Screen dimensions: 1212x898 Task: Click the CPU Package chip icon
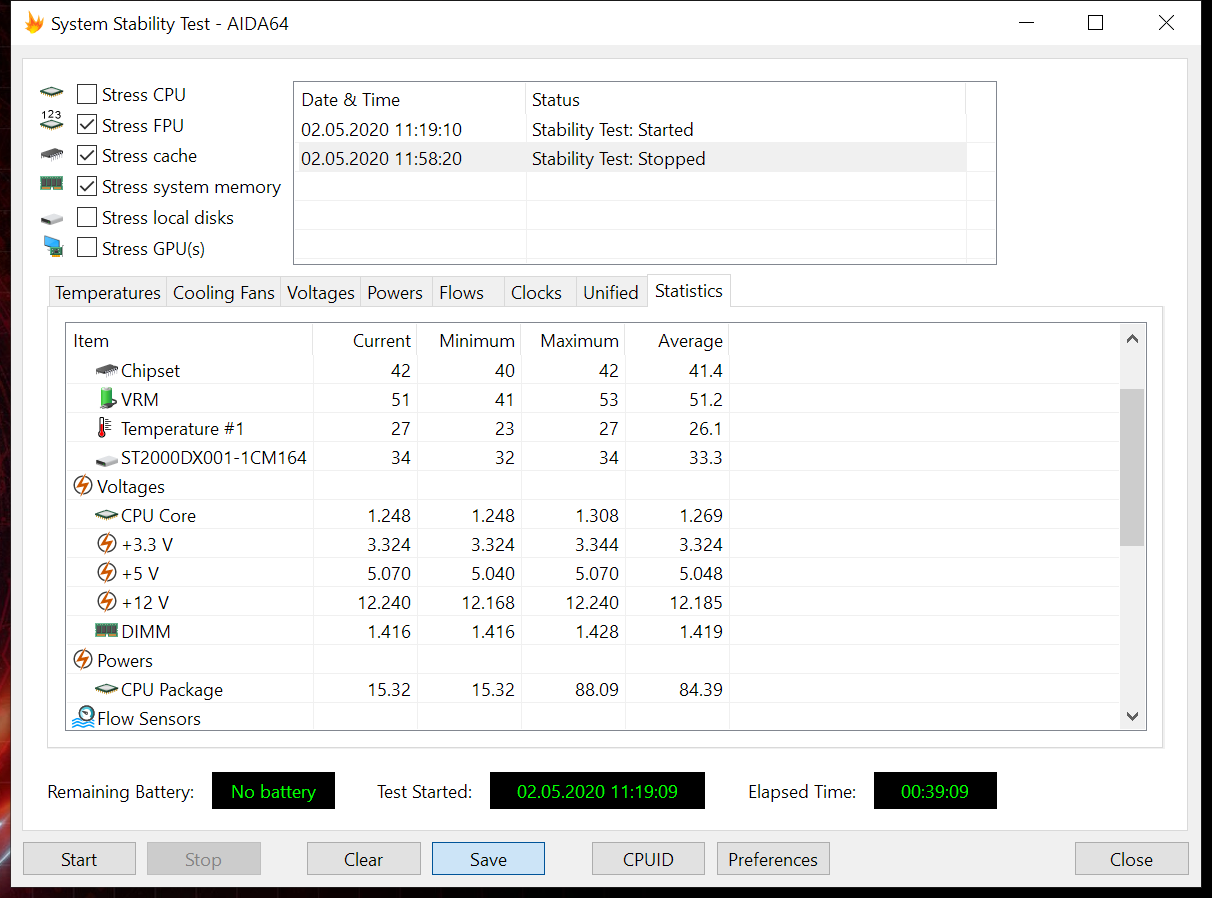pyautogui.click(x=107, y=690)
